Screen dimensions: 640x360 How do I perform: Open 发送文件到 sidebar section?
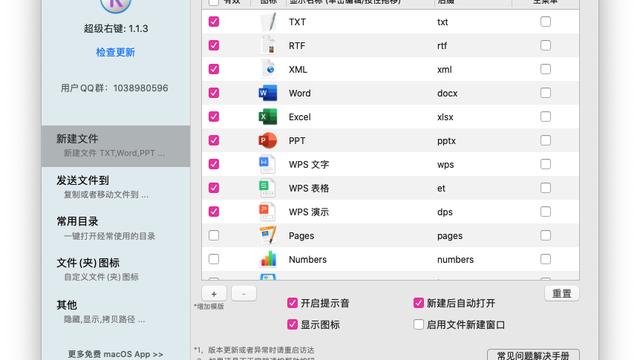(x=116, y=187)
